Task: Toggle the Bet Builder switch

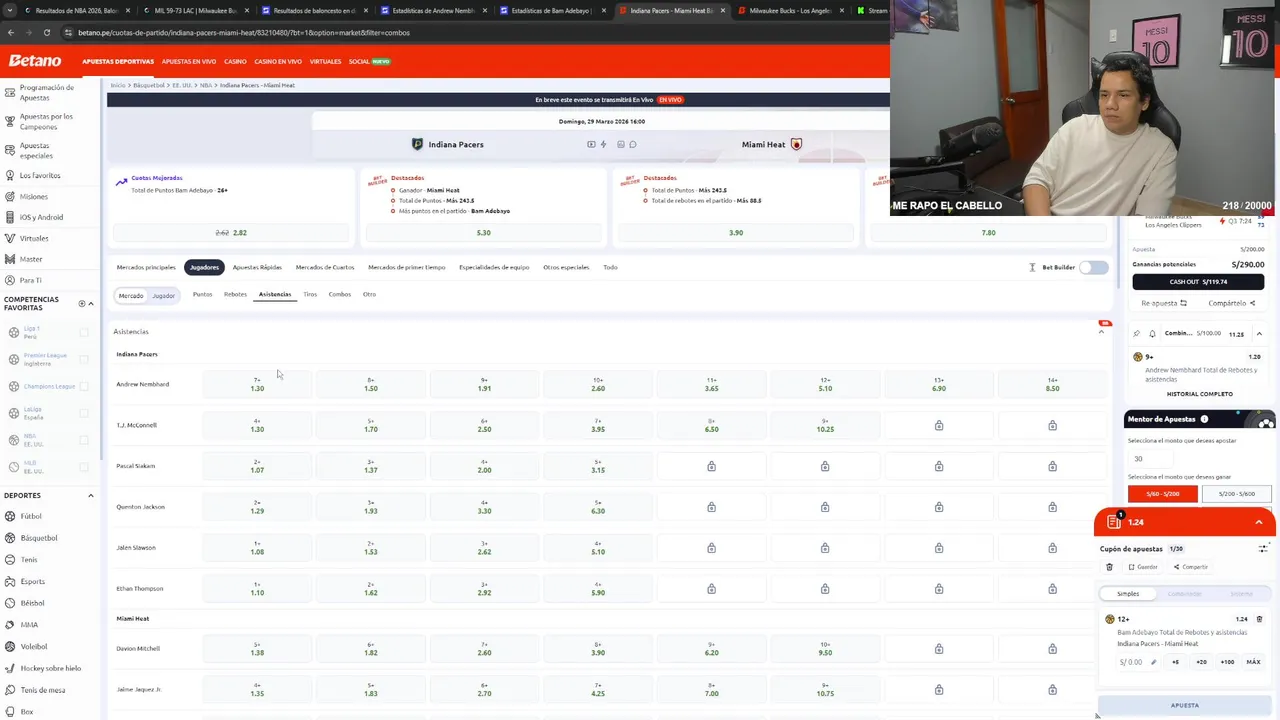Action: (1094, 267)
